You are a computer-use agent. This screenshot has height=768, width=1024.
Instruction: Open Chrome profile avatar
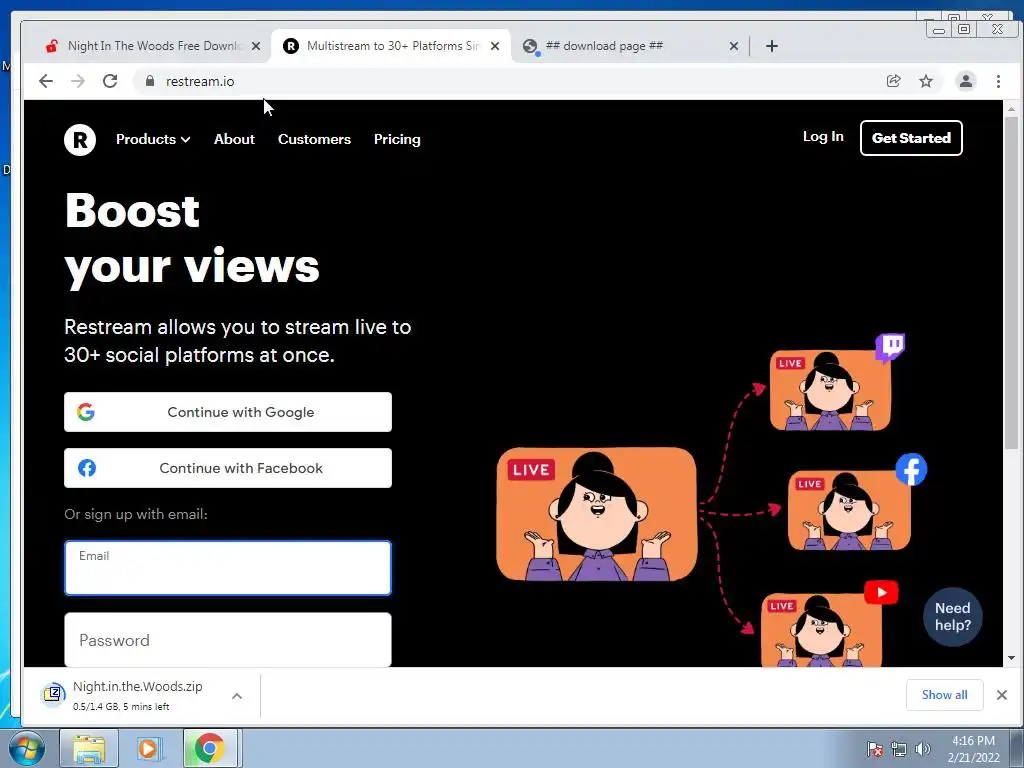click(965, 81)
